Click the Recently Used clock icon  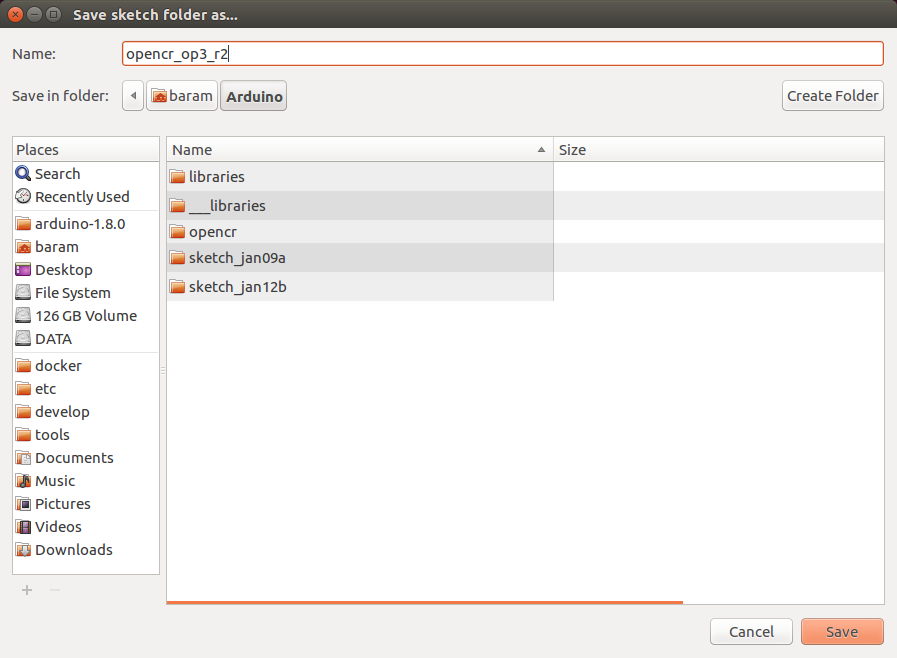23,196
